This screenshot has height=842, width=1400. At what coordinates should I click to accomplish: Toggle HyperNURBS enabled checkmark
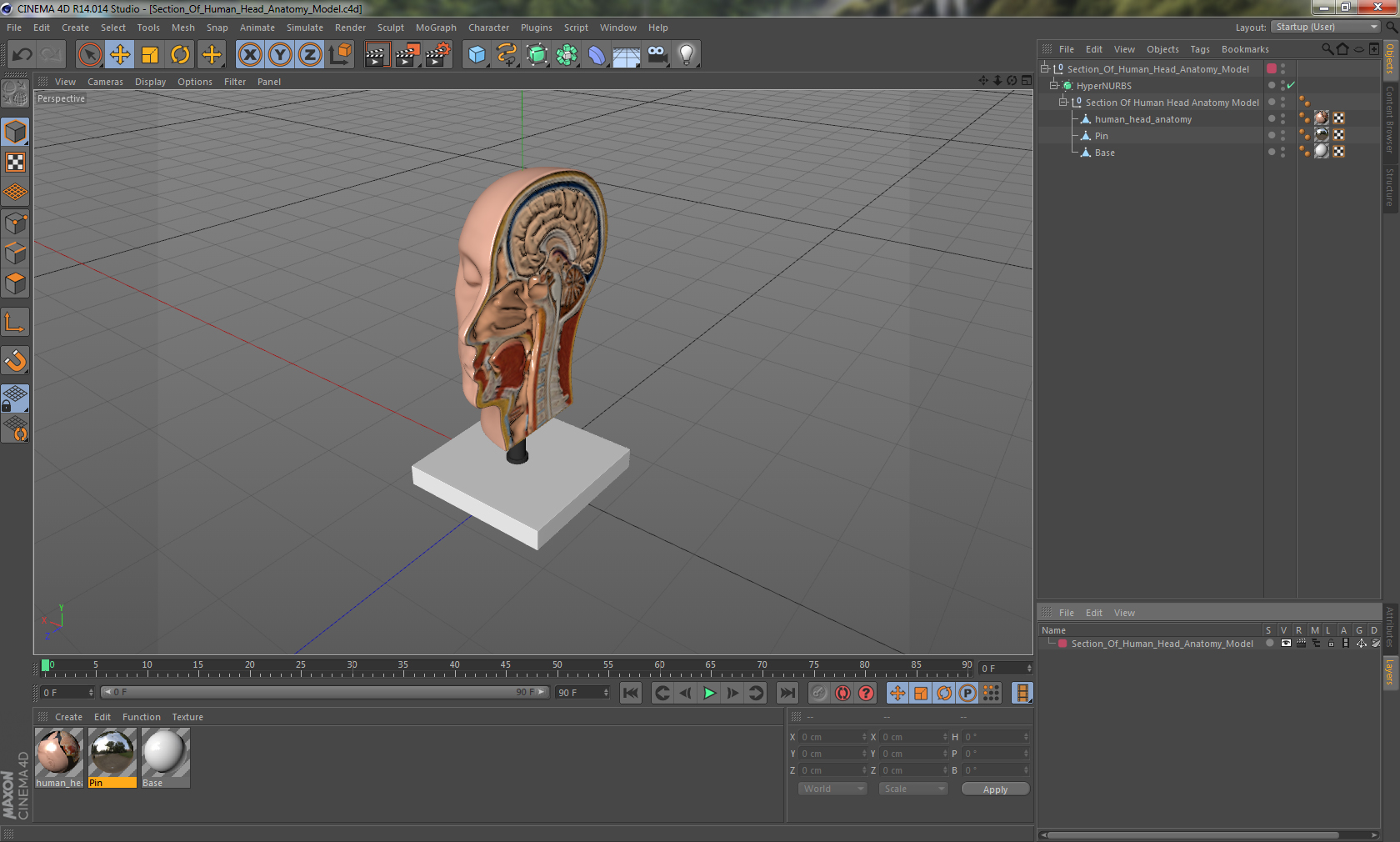1291,85
